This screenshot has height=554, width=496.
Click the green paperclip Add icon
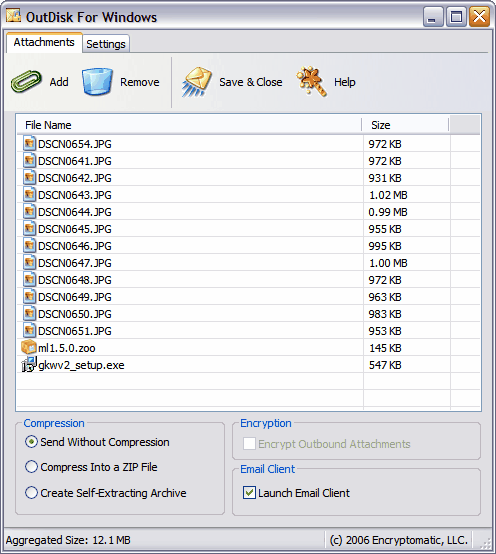[26, 82]
